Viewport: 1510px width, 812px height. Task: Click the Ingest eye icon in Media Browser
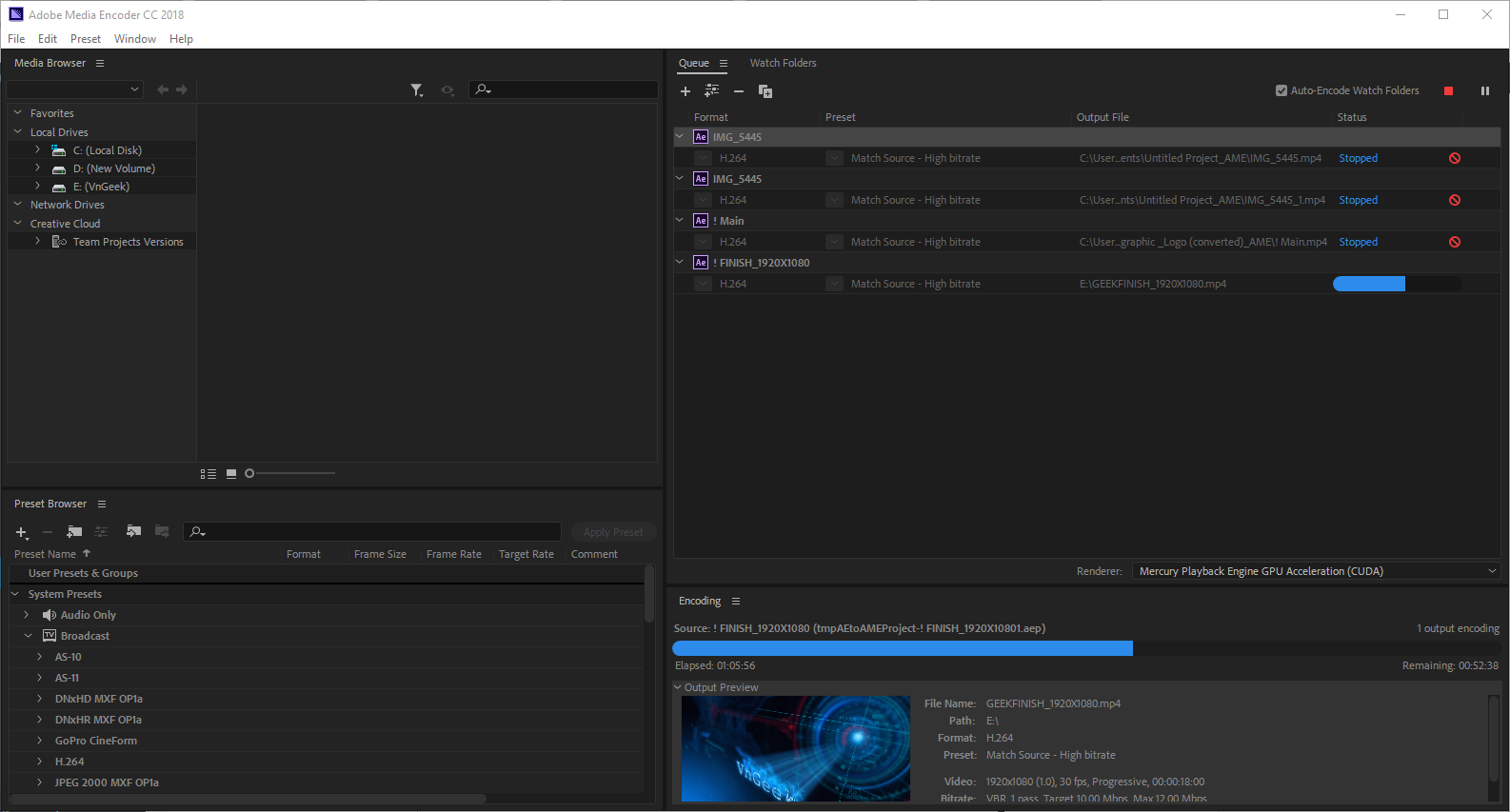pyautogui.click(x=447, y=89)
